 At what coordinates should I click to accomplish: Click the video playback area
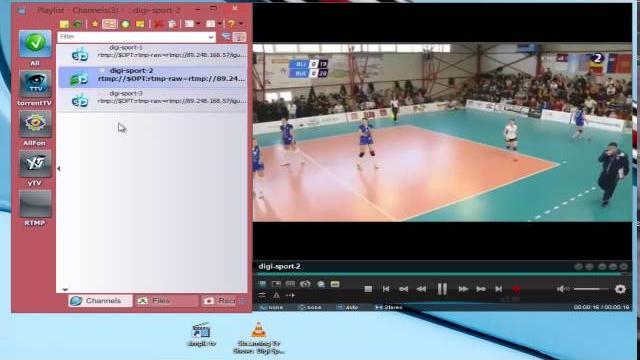[x=442, y=133]
